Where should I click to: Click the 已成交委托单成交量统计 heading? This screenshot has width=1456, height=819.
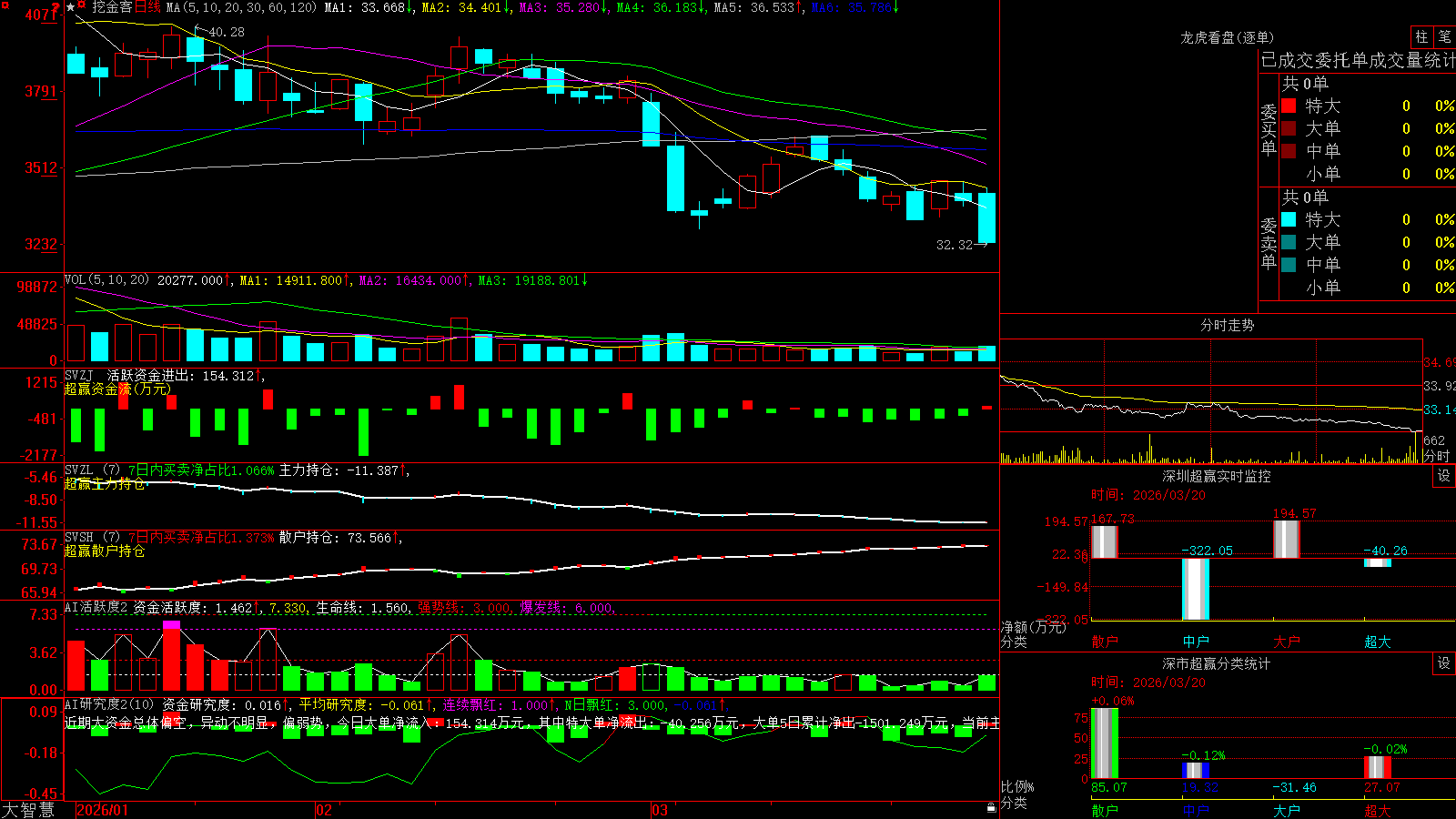pos(1358,60)
